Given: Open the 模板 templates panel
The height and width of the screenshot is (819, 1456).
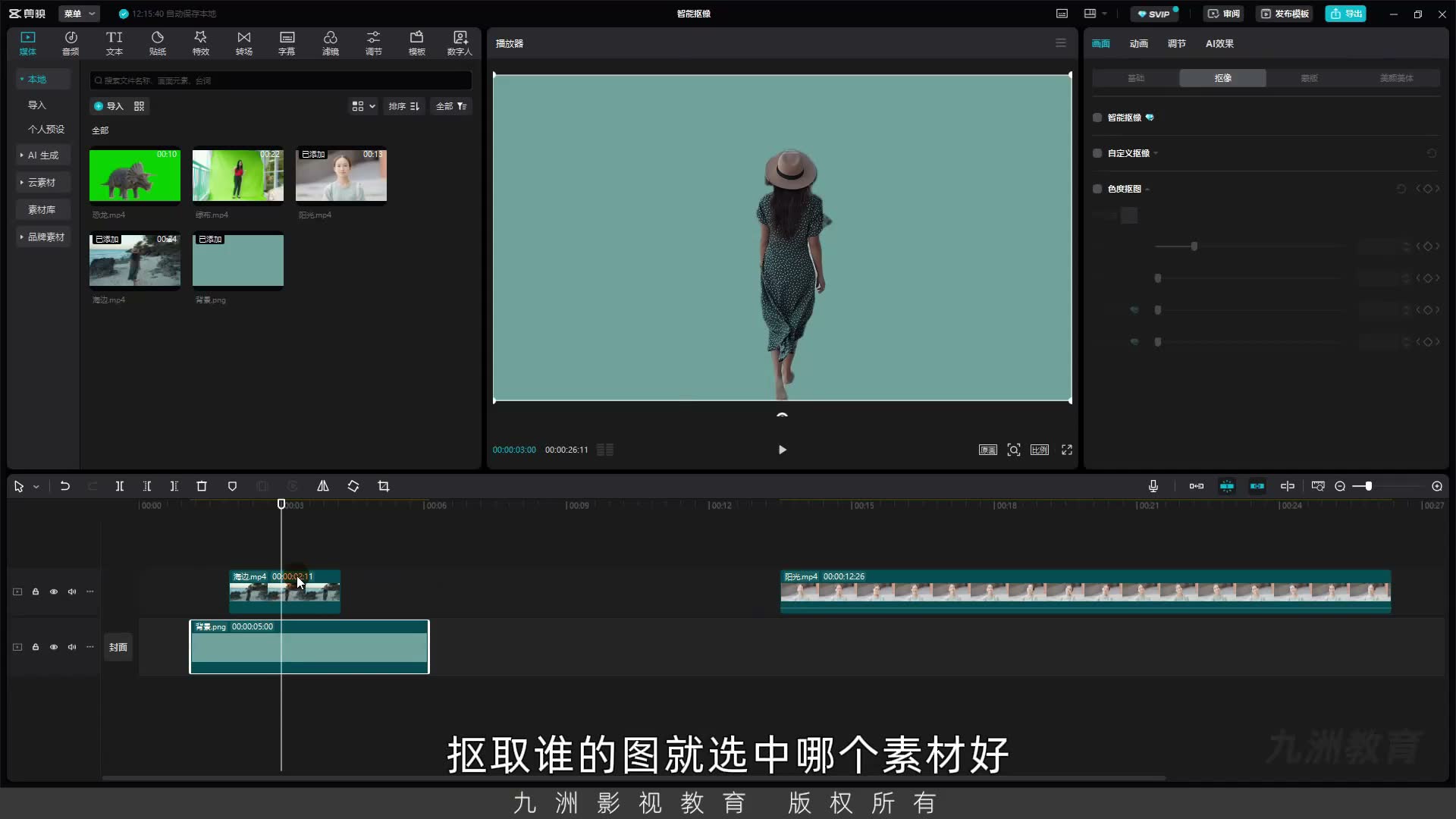Looking at the screenshot, I should pos(416,43).
